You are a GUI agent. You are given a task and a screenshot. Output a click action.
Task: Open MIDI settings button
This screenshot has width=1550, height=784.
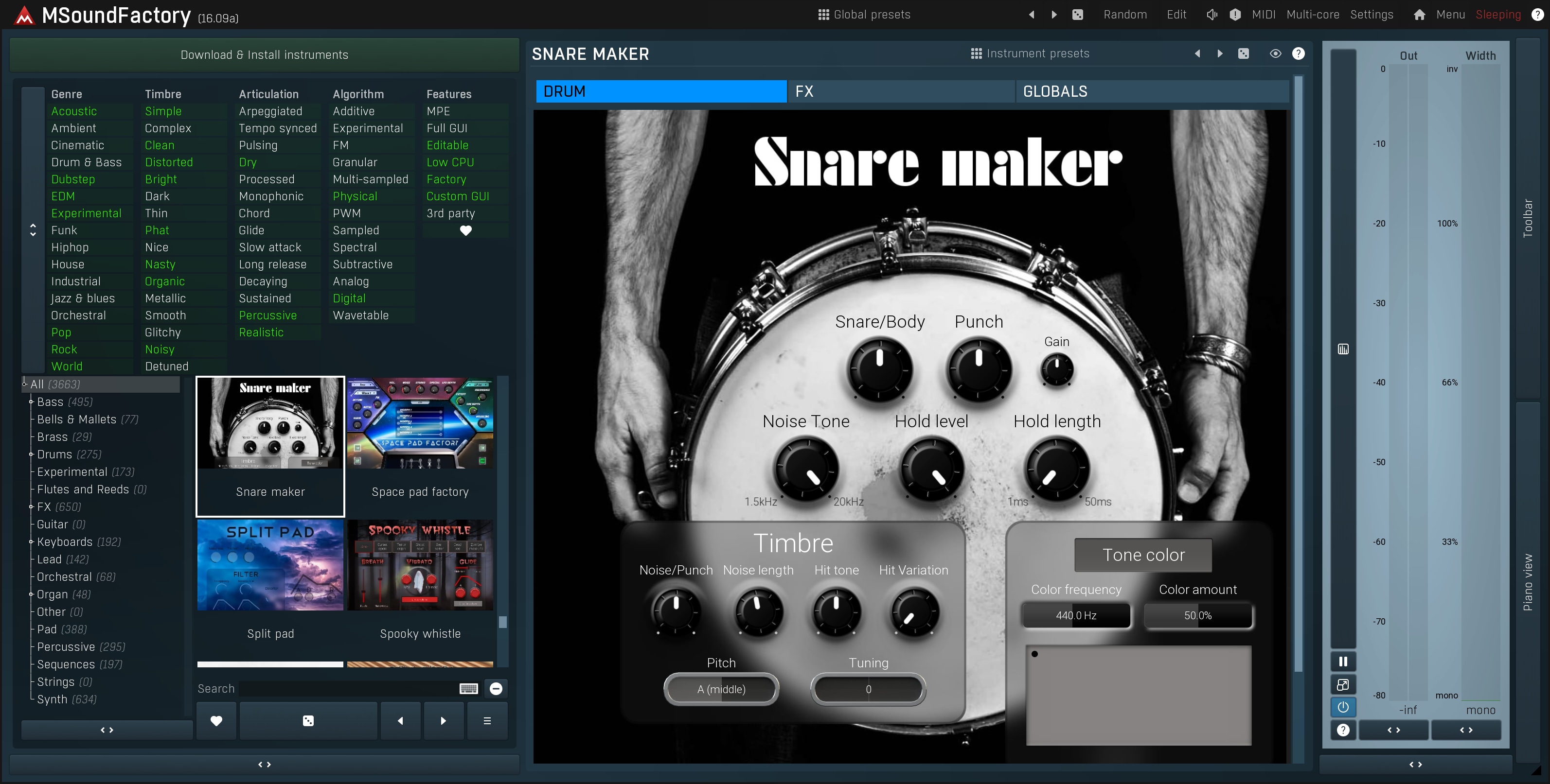tap(1263, 15)
